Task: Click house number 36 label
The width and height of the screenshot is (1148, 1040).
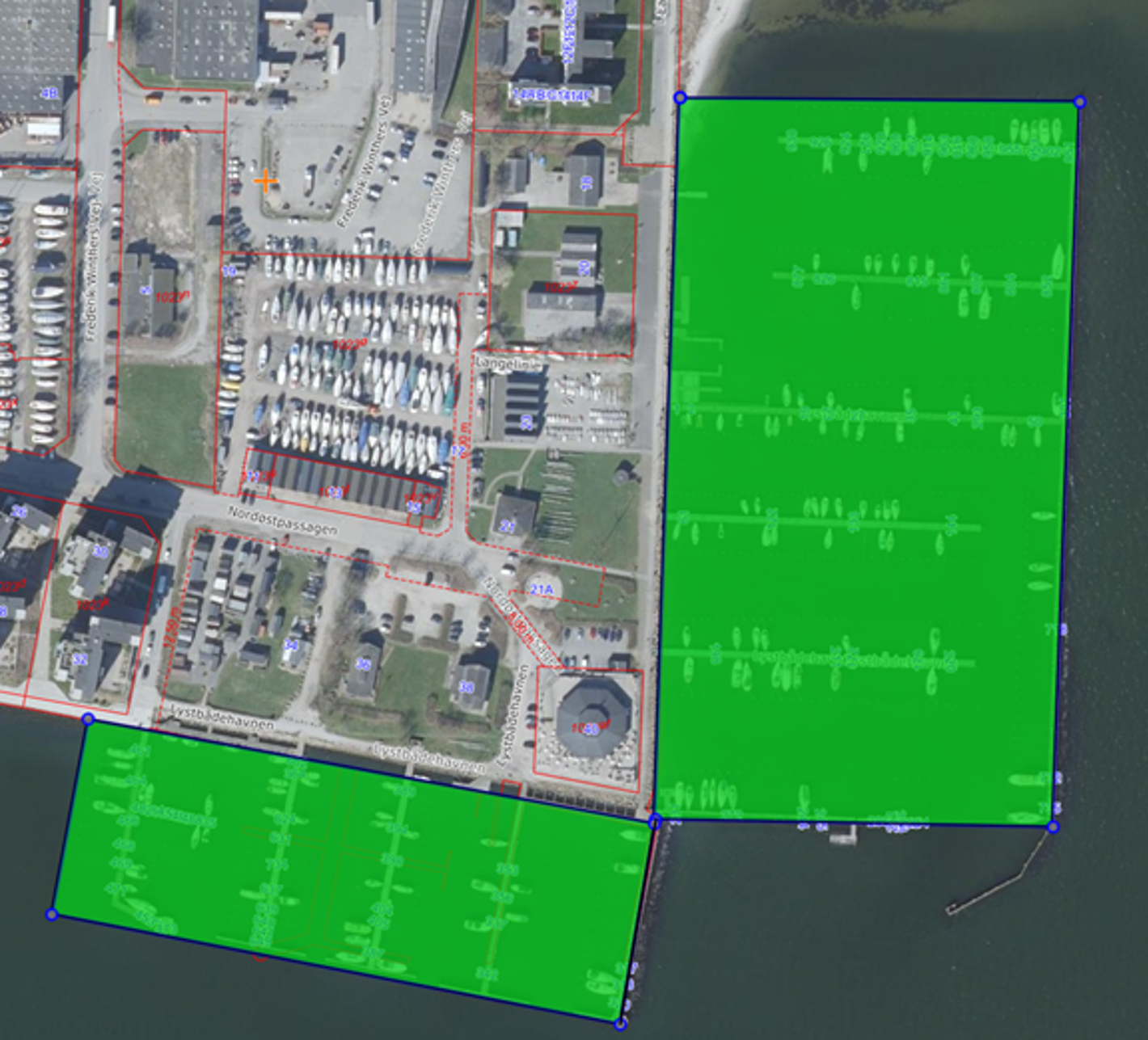Action: point(363,664)
